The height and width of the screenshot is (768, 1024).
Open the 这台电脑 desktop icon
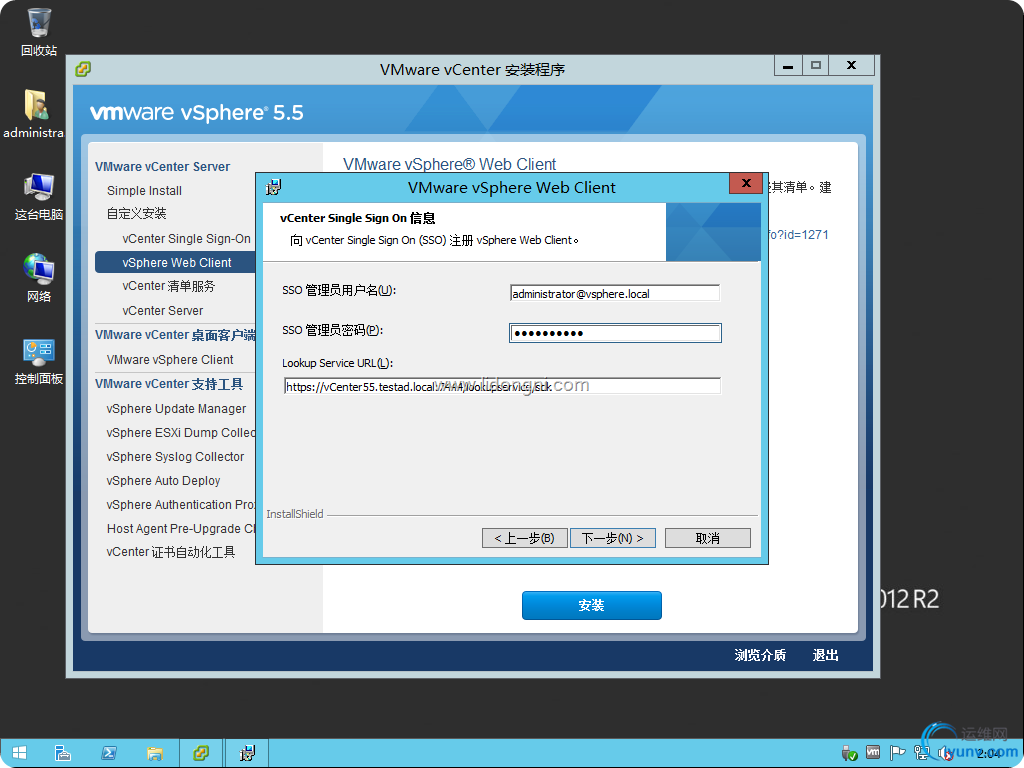click(39, 196)
